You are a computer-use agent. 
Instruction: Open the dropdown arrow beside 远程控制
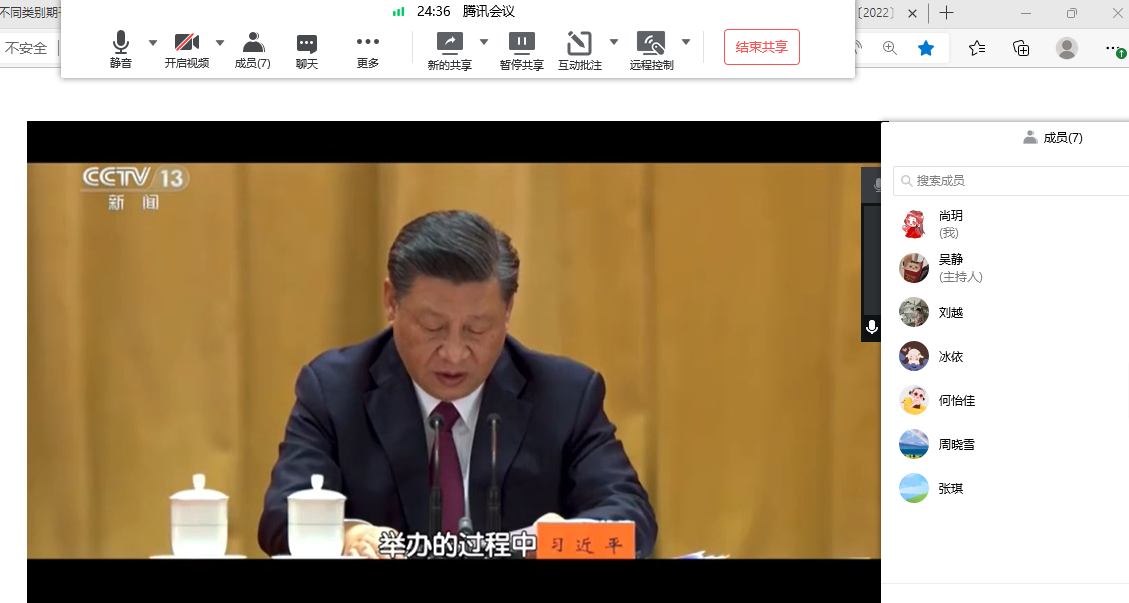686,42
